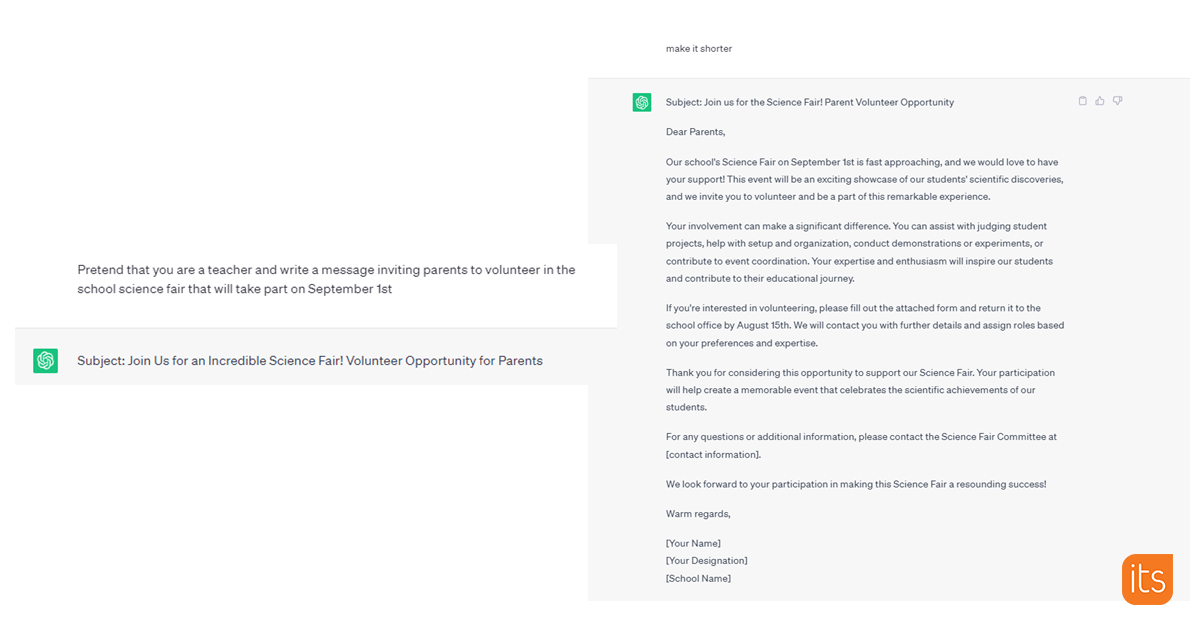
Task: Click the 'Pretend that you are a teacher' prompt
Action: tap(326, 279)
